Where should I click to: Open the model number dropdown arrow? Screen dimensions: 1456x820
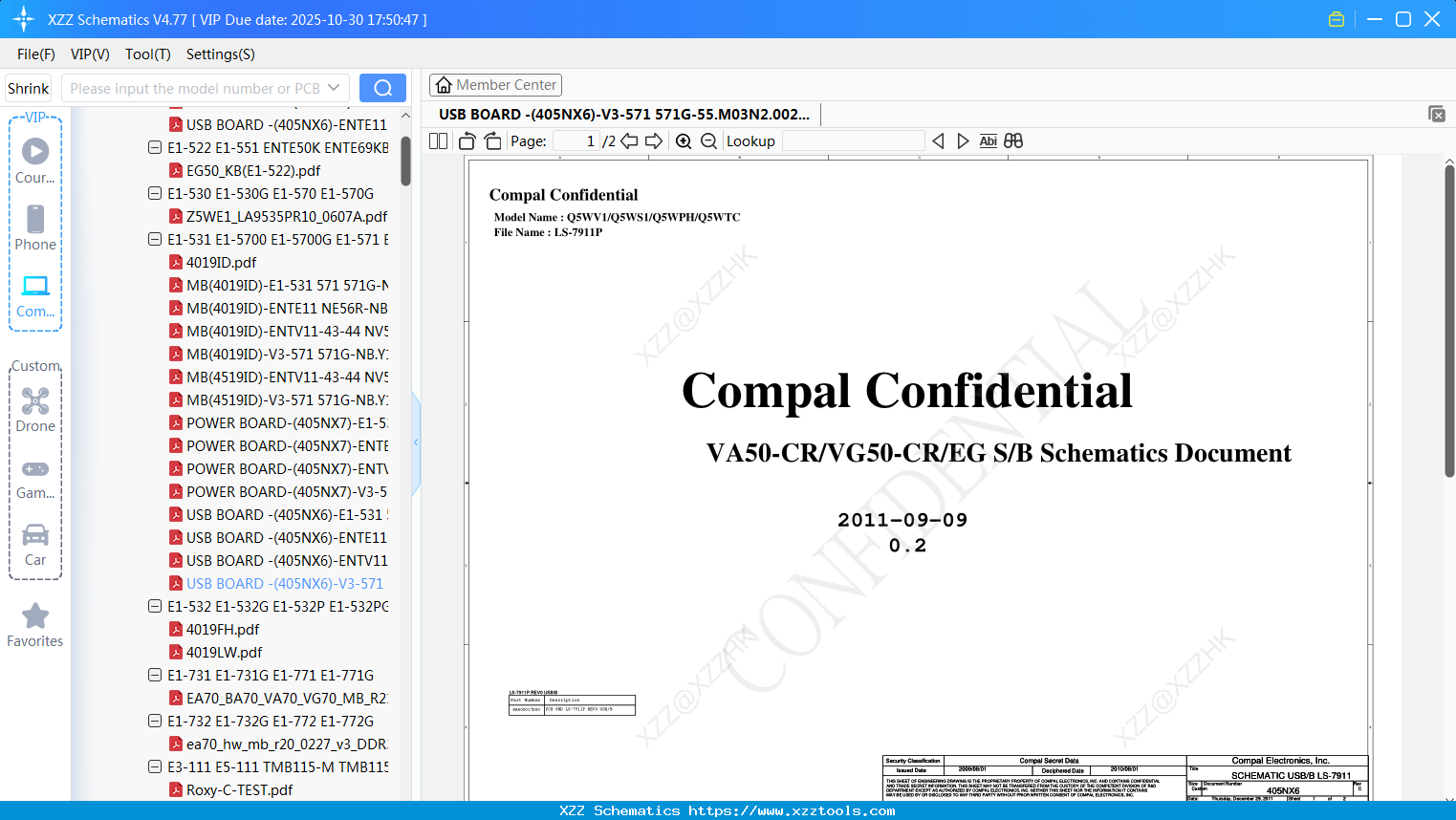click(x=334, y=88)
